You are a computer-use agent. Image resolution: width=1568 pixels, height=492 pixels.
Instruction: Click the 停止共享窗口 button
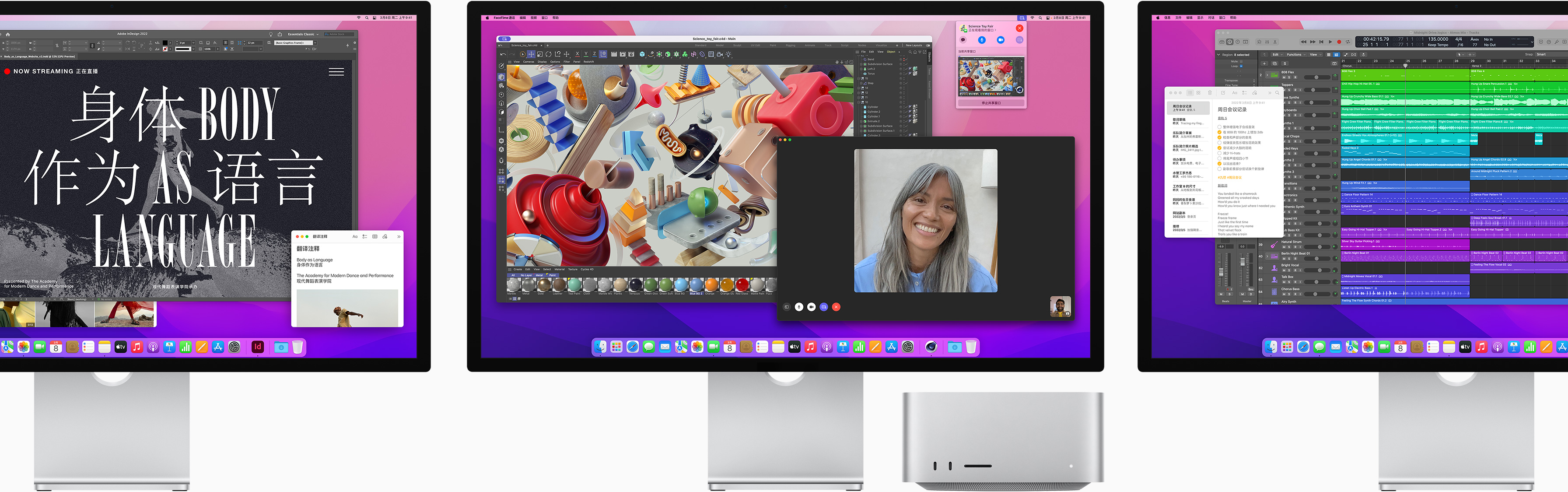(991, 102)
